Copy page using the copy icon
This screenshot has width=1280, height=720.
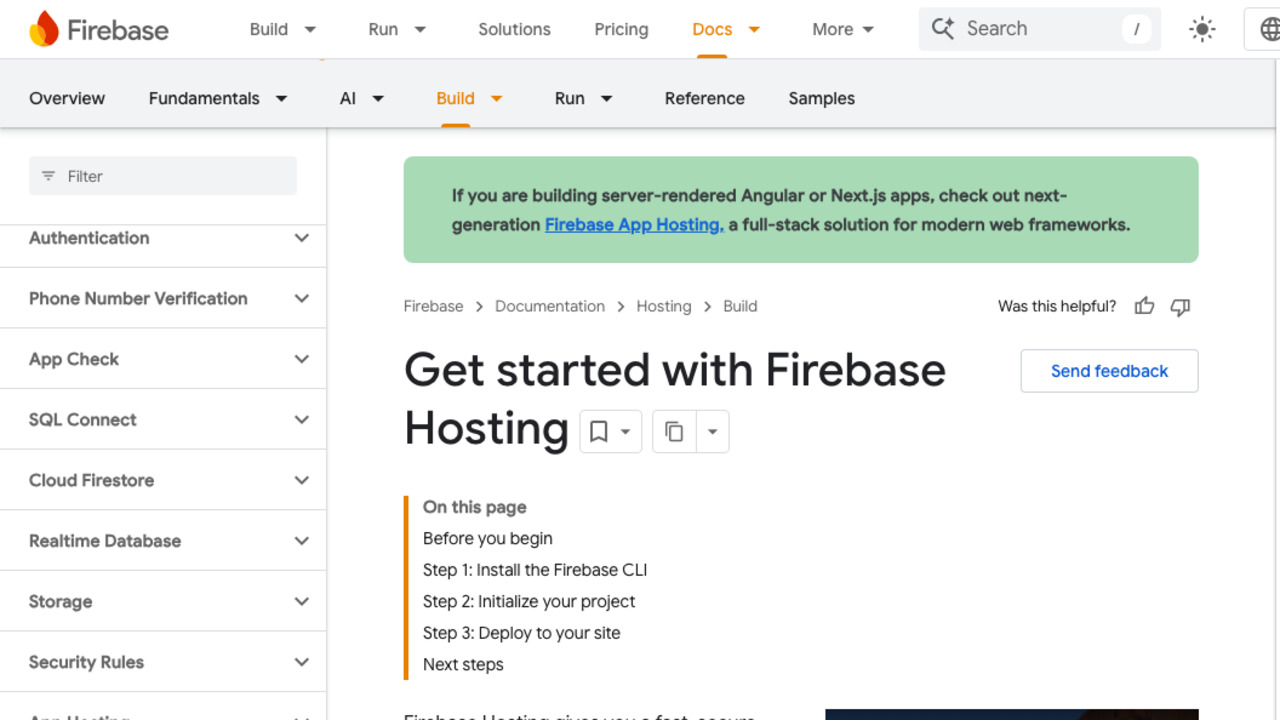(674, 431)
